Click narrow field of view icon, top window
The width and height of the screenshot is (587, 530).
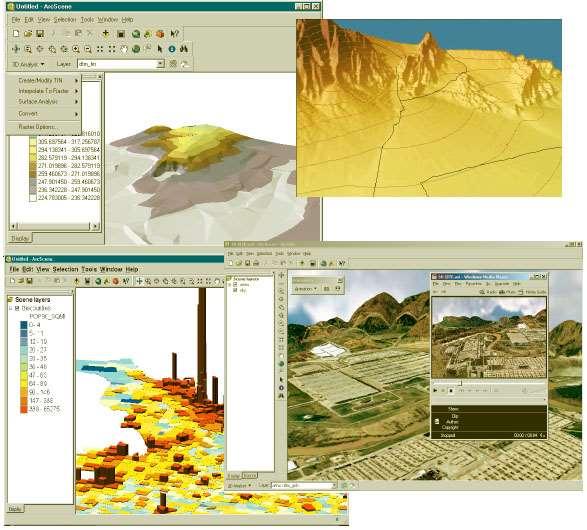coord(100,49)
